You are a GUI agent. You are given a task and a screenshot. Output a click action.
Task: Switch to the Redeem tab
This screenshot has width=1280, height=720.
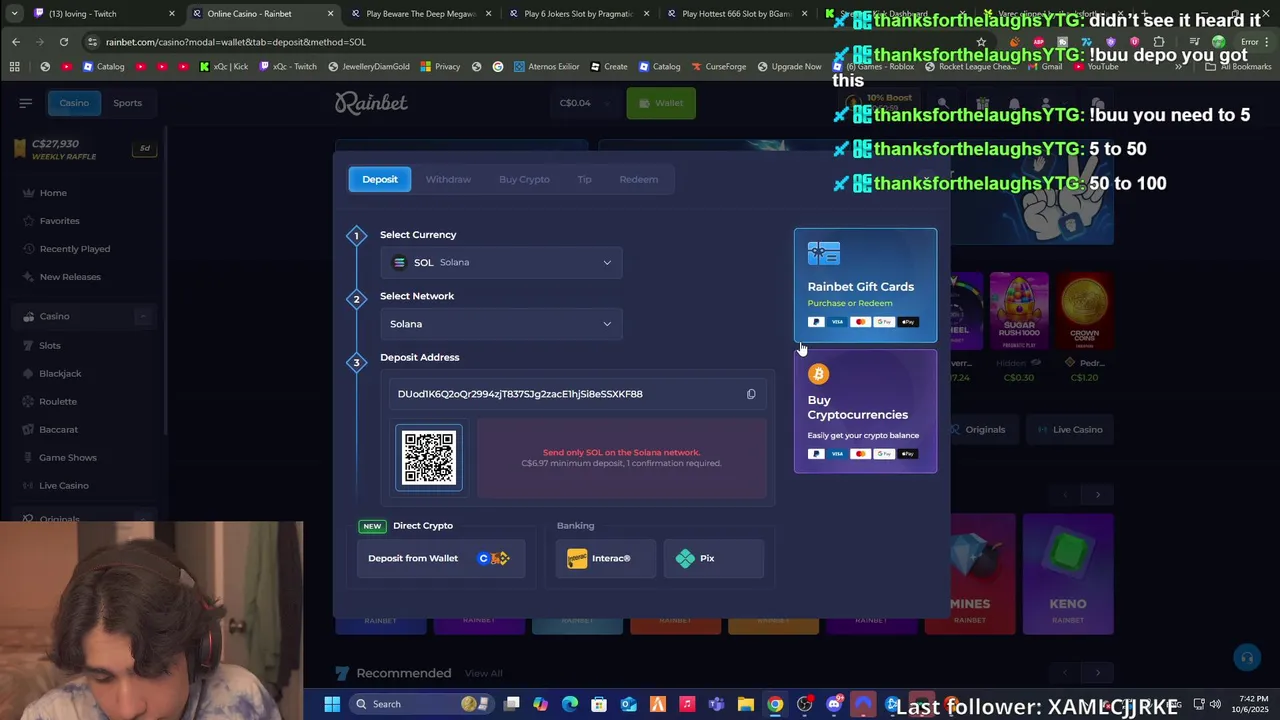[638, 179]
